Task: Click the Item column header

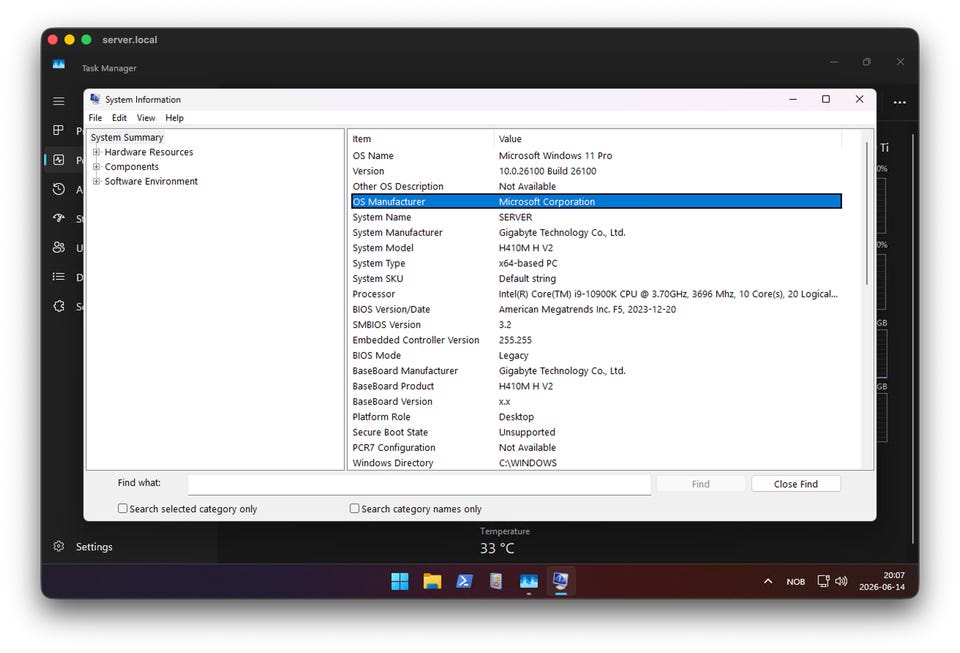Action: [421, 139]
